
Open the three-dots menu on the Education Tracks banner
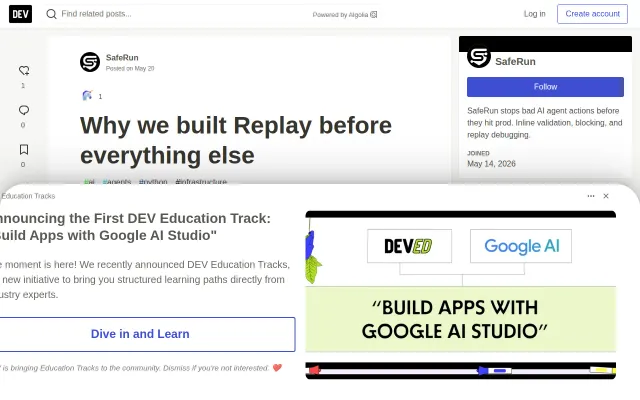coord(591,196)
